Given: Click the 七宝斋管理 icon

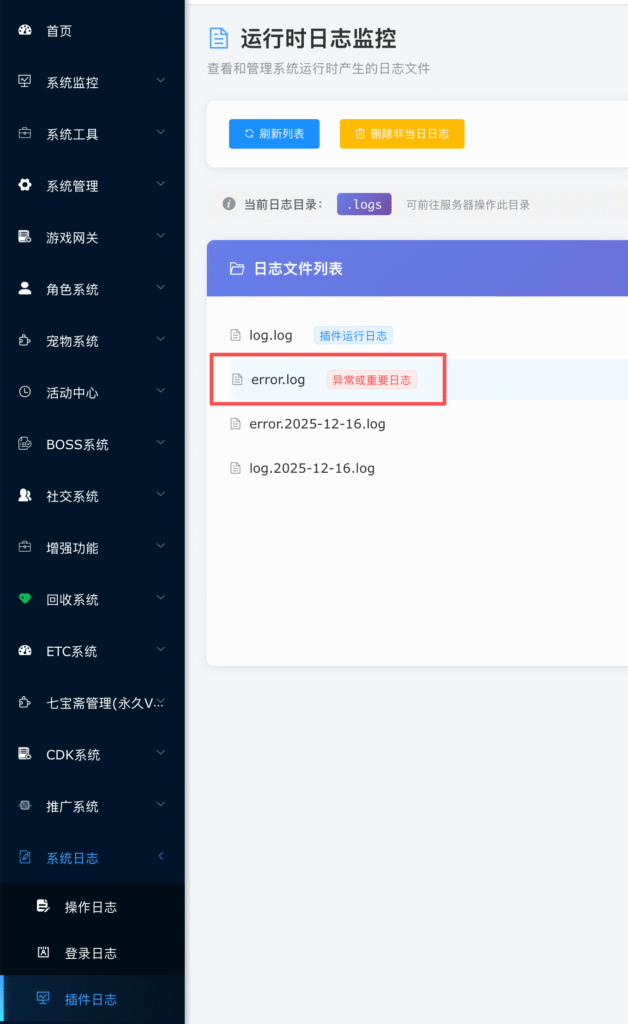Looking at the screenshot, I should [x=25, y=702].
